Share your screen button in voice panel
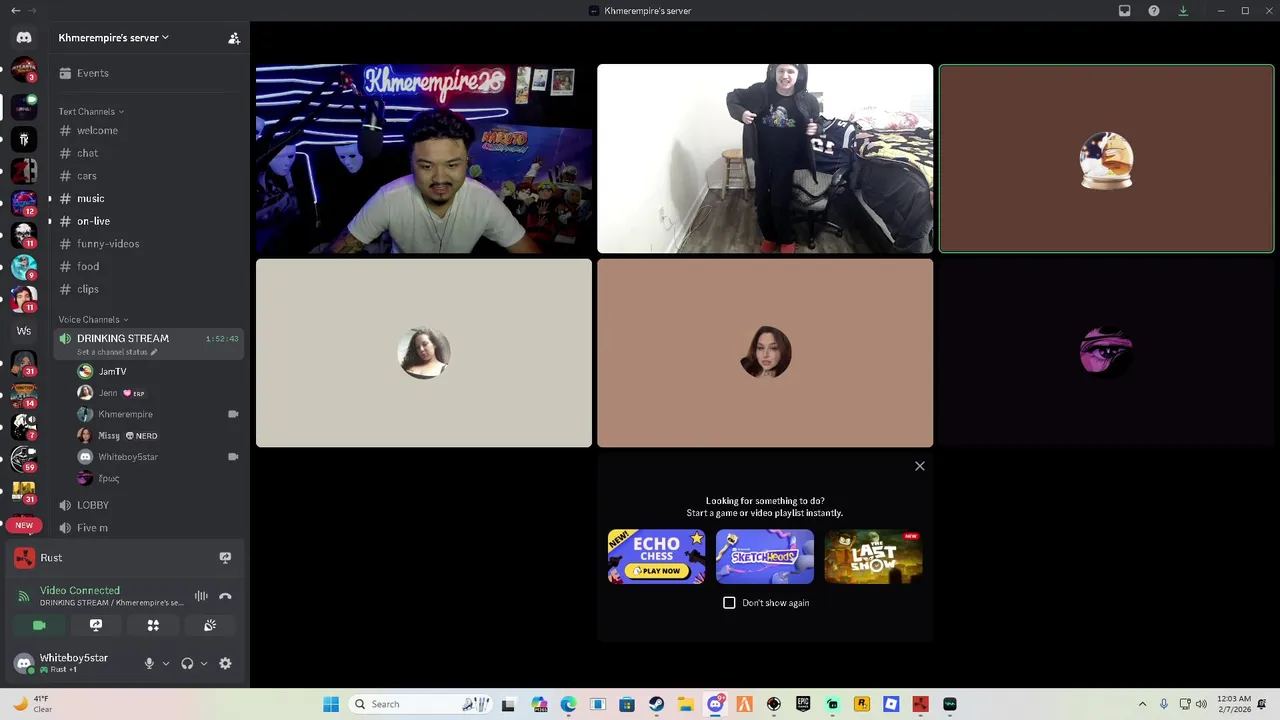Screen dimensions: 1280x720 click(x=96, y=625)
